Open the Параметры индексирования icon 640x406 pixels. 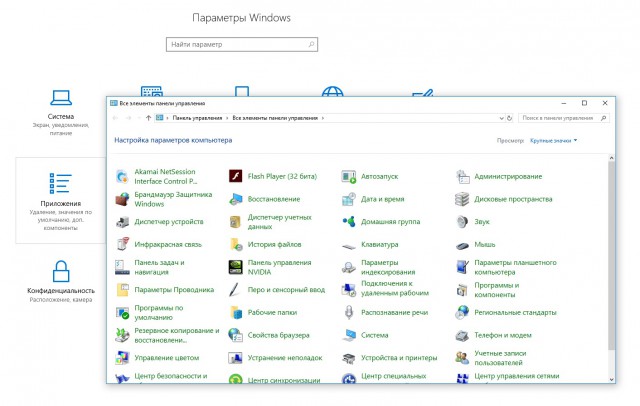coord(349,267)
